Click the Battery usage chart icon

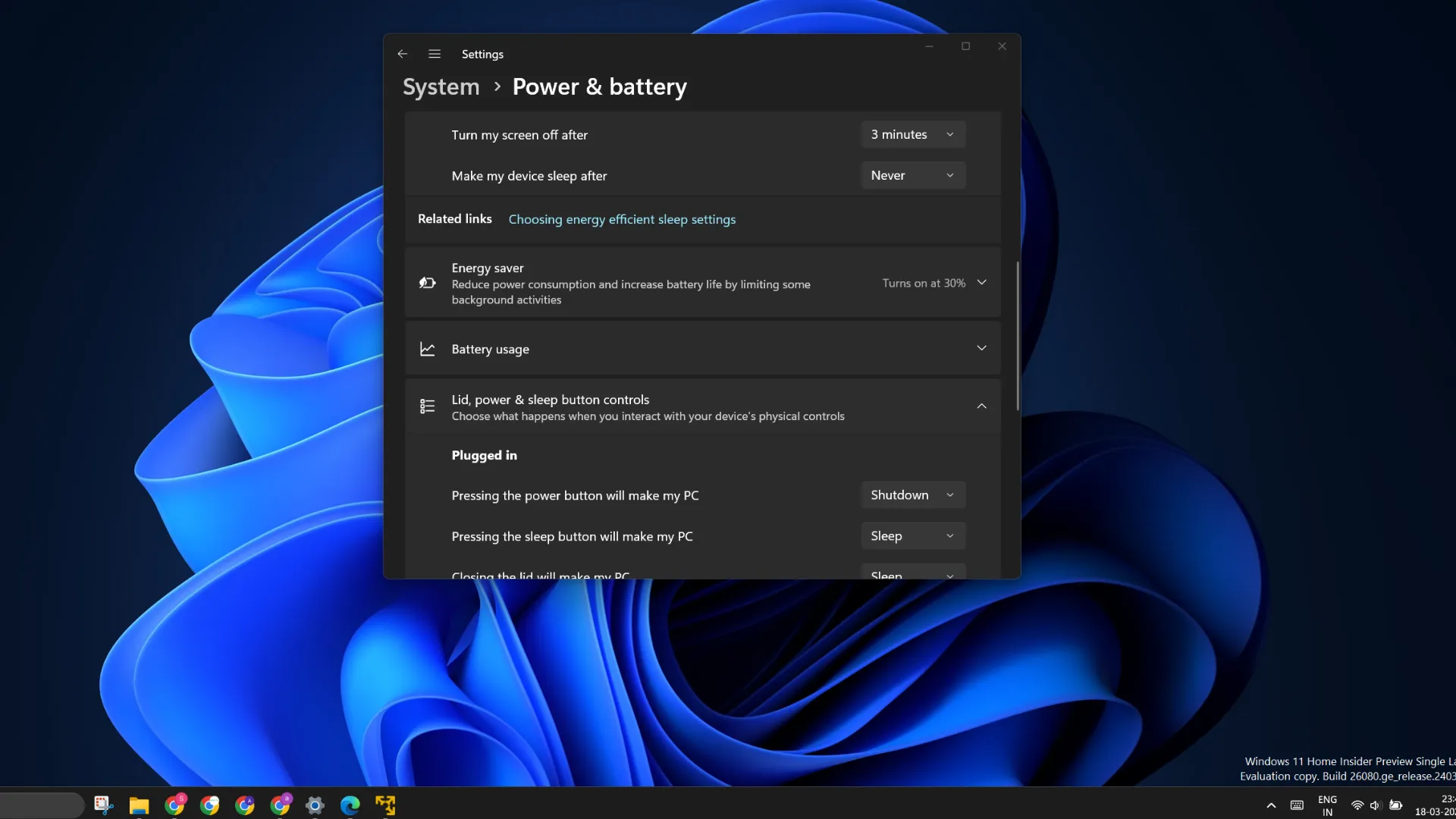click(x=427, y=348)
